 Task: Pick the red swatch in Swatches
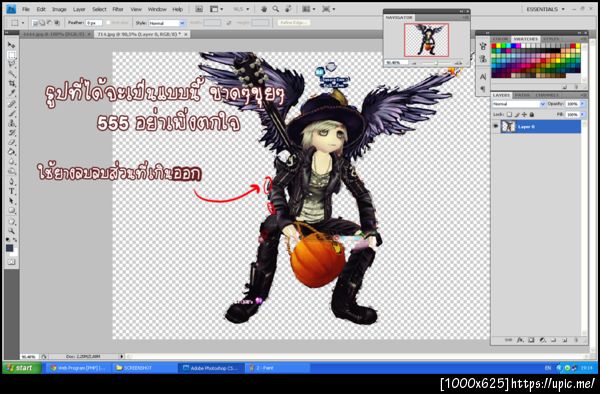pyautogui.click(x=494, y=46)
